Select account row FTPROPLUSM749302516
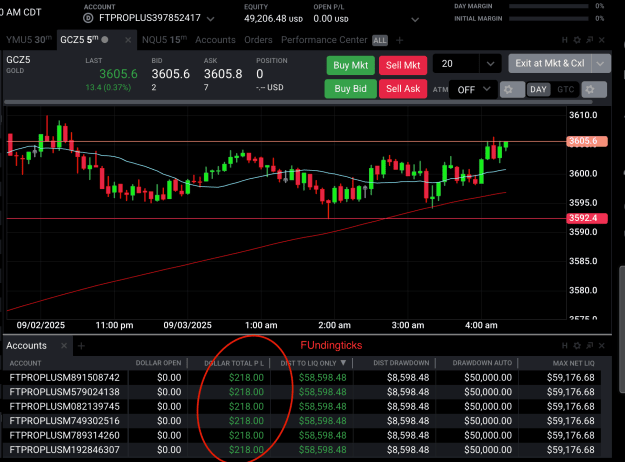 tap(302, 421)
